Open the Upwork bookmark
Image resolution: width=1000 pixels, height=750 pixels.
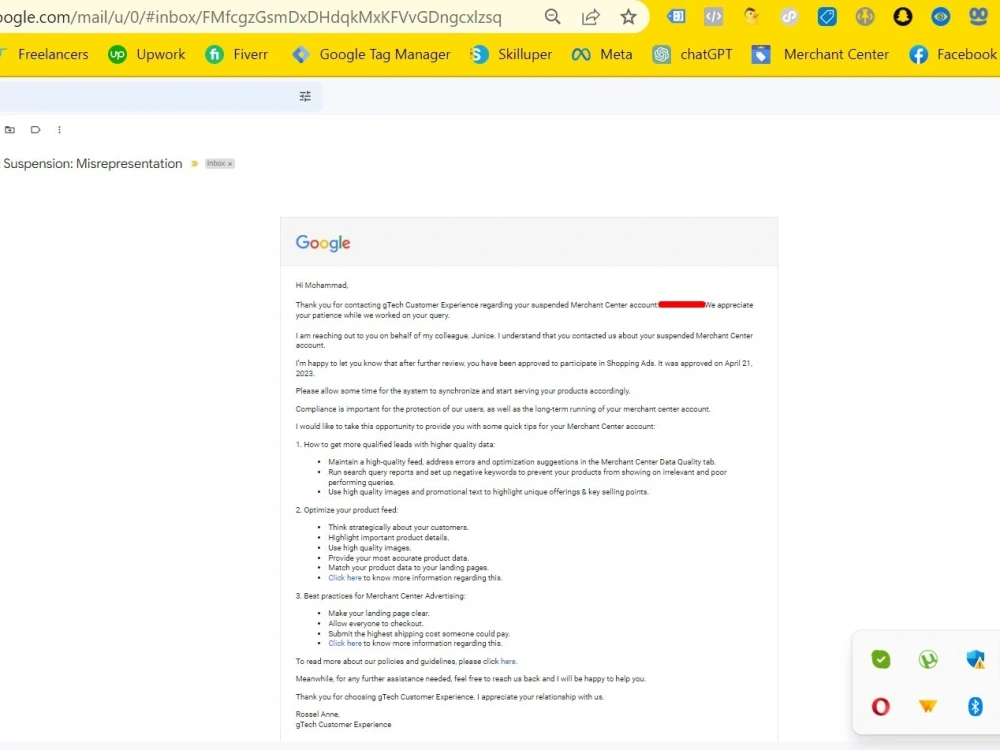click(x=147, y=55)
